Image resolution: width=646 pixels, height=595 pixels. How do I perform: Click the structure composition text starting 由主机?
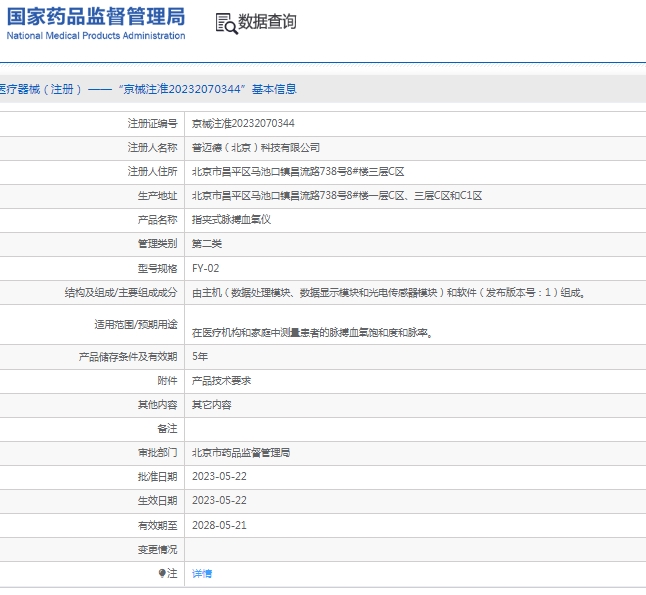coord(389,293)
